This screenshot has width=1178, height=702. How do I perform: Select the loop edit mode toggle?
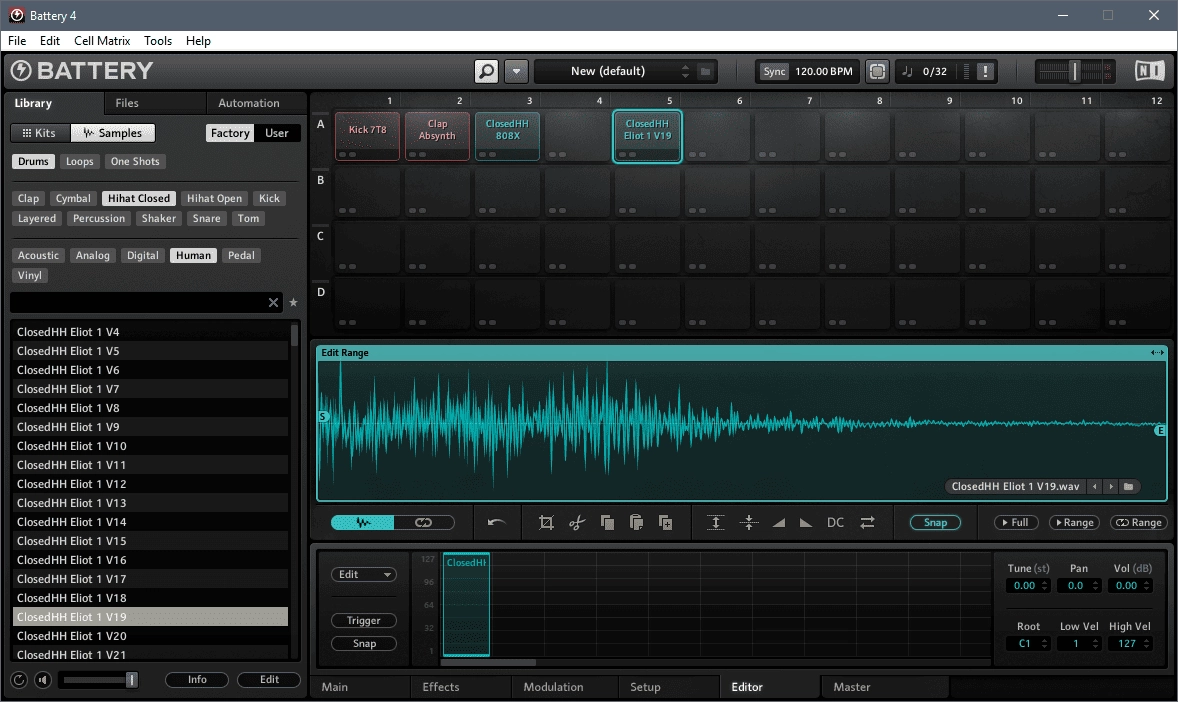[424, 522]
